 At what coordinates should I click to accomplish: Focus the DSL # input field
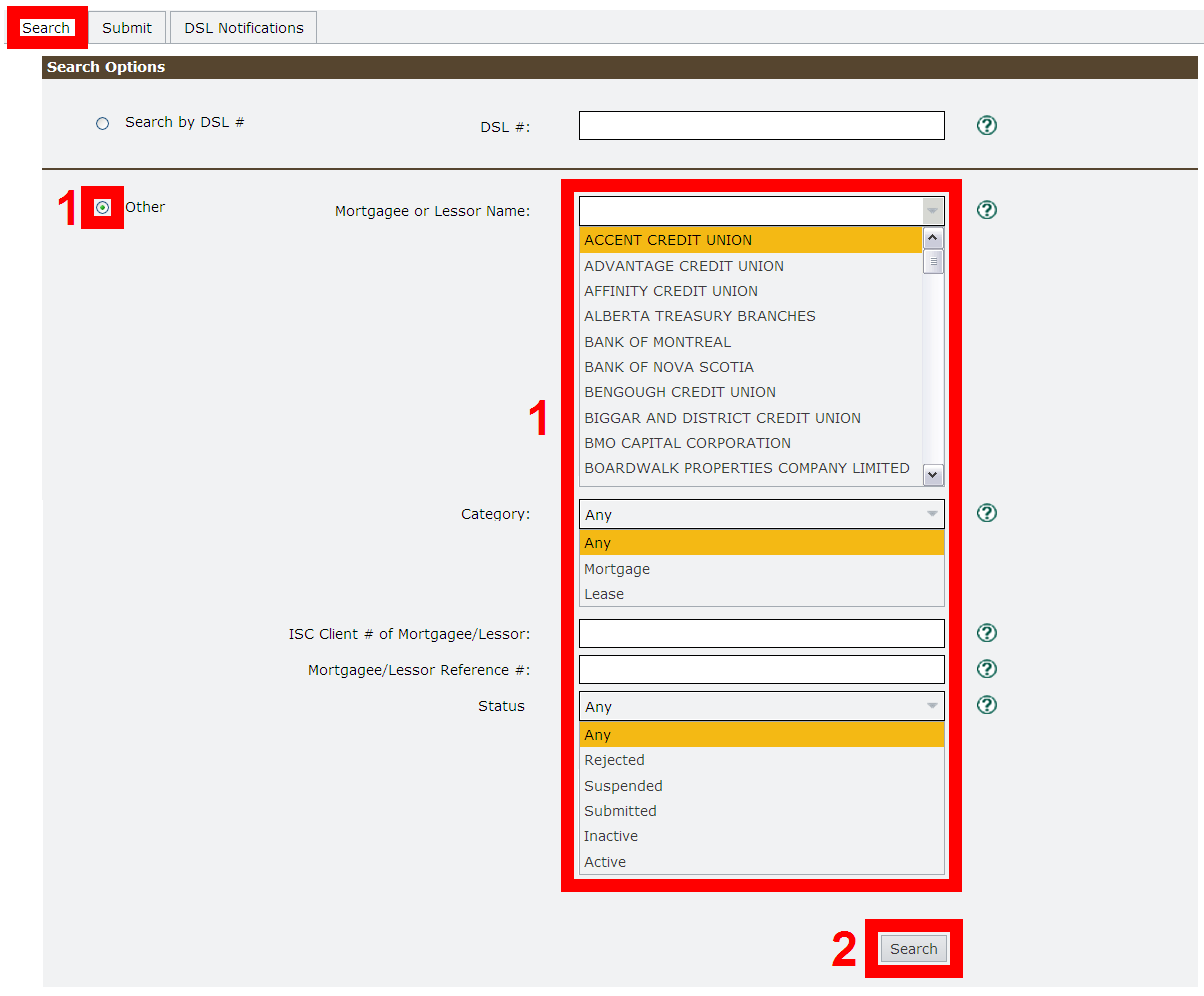[761, 125]
